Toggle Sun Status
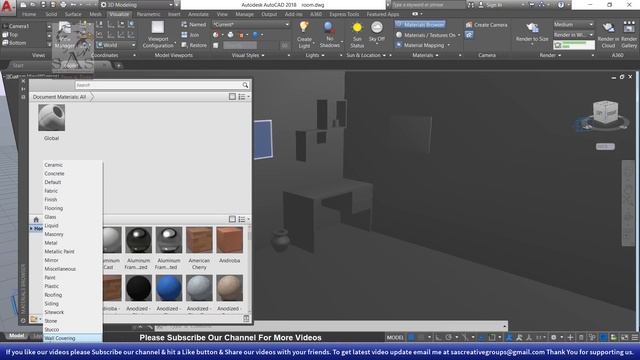This screenshot has width=640, height=360. pyautogui.click(x=357, y=35)
